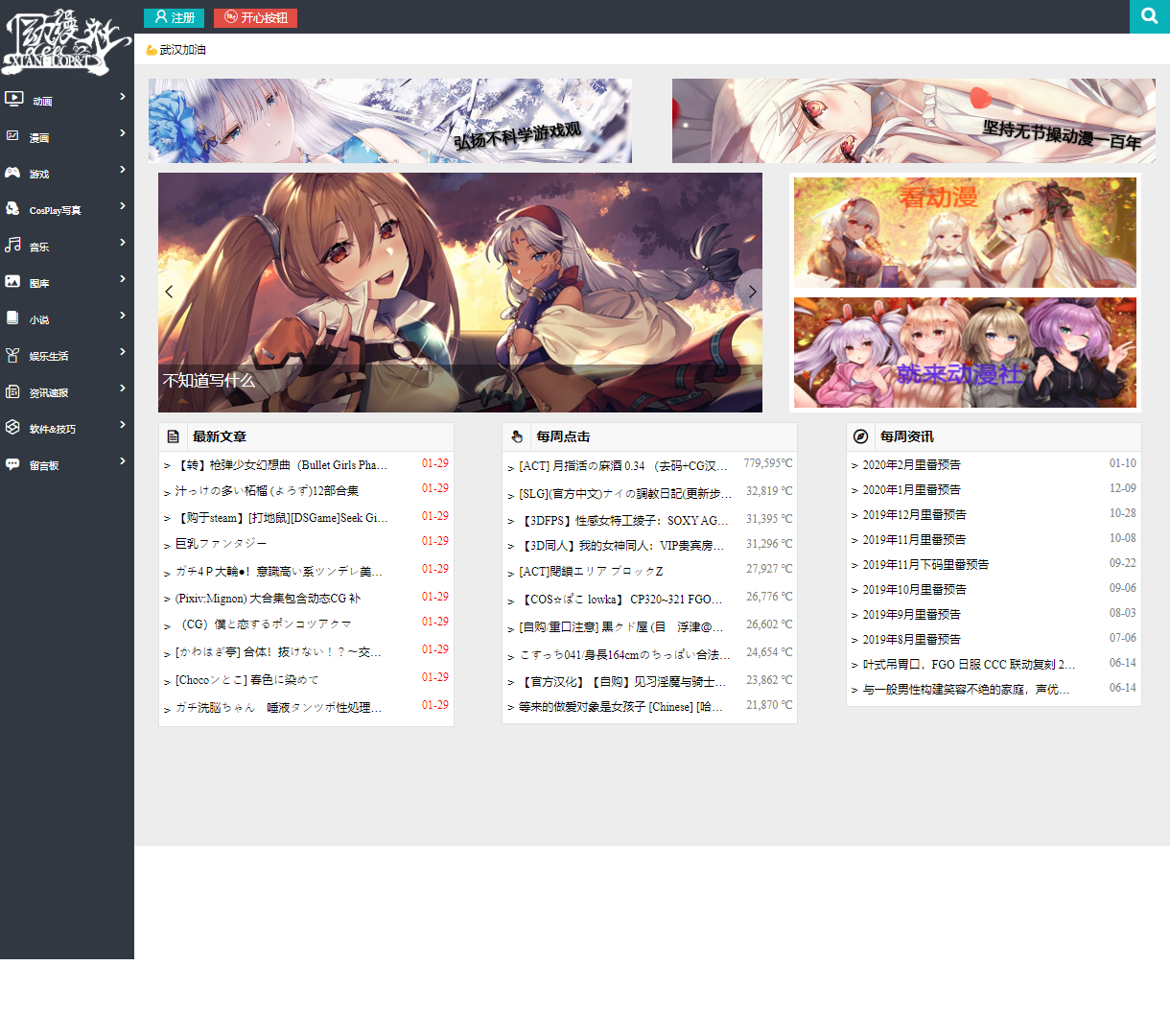Click the 娱乐生活 gift icon
1170x1036 pixels.
[12, 355]
